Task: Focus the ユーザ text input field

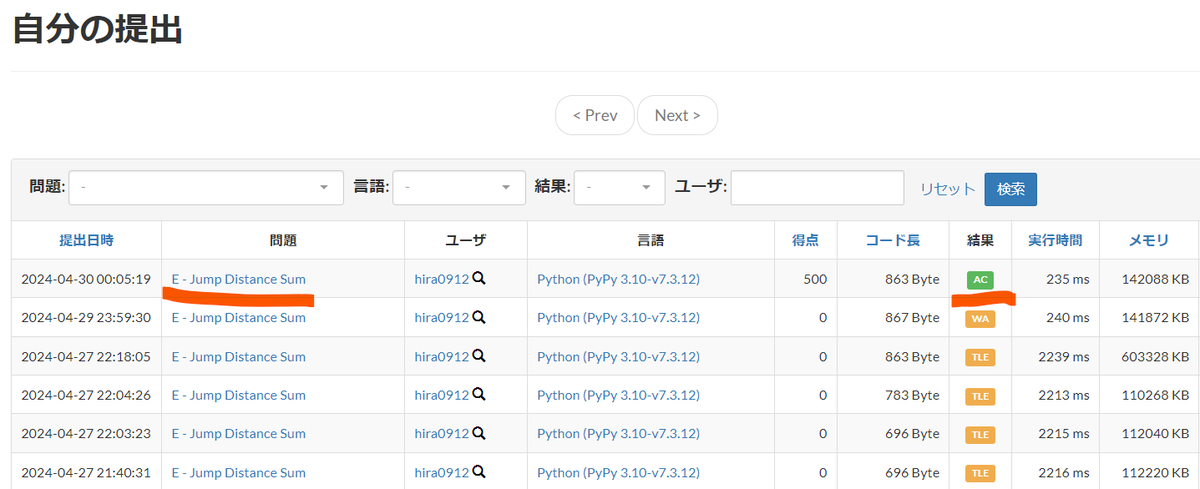Action: (818, 187)
